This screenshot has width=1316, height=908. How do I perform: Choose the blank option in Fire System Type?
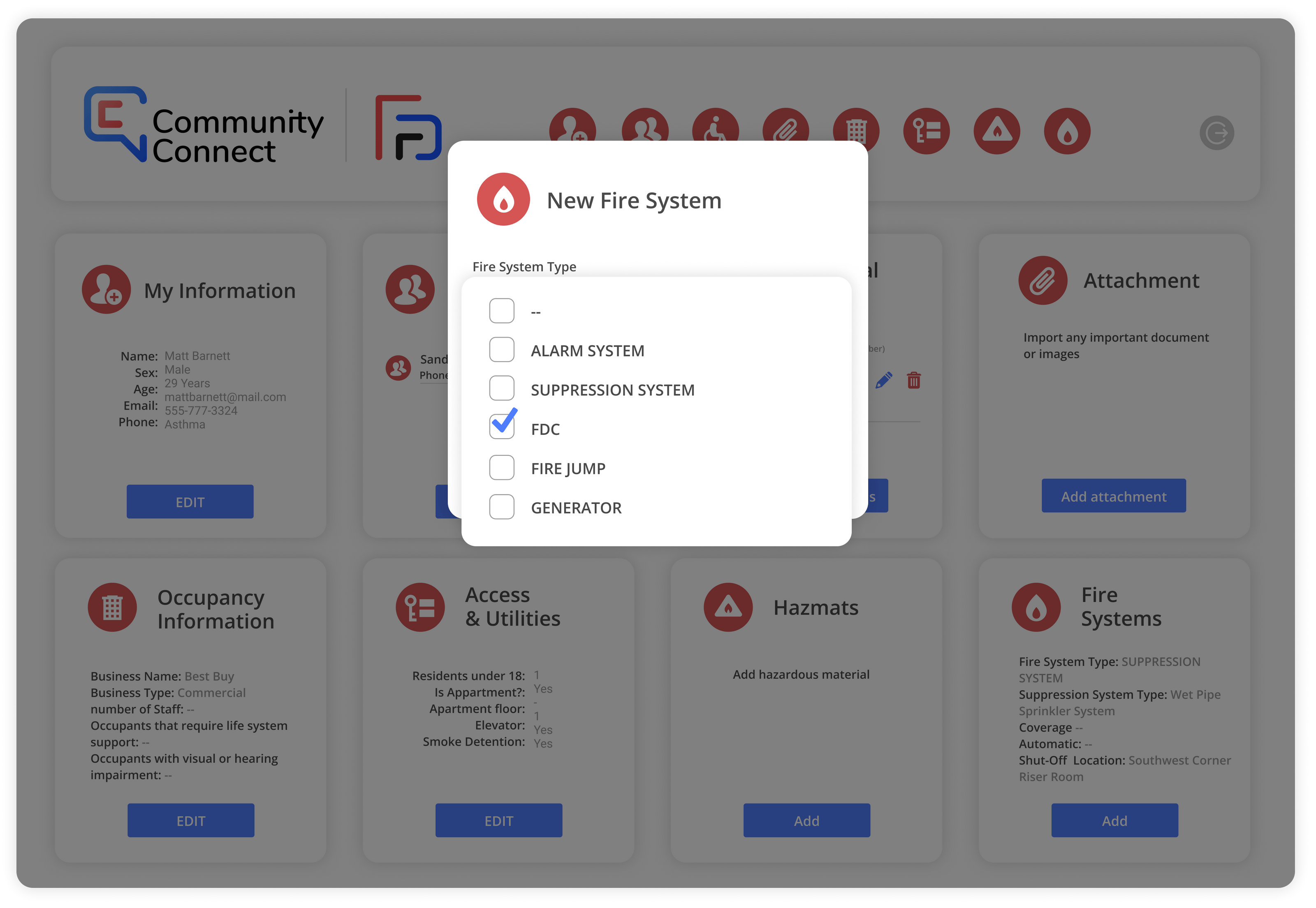501,311
